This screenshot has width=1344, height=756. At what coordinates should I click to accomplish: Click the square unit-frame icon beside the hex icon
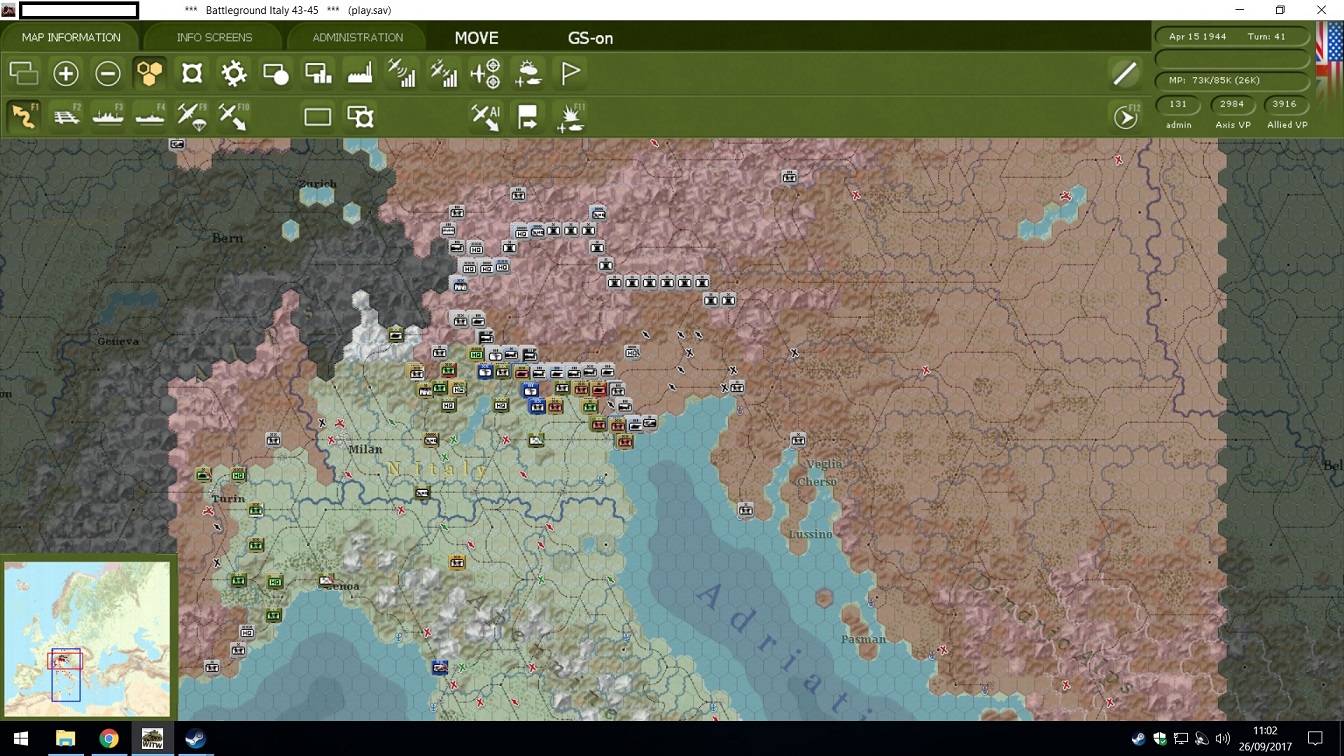[x=192, y=73]
